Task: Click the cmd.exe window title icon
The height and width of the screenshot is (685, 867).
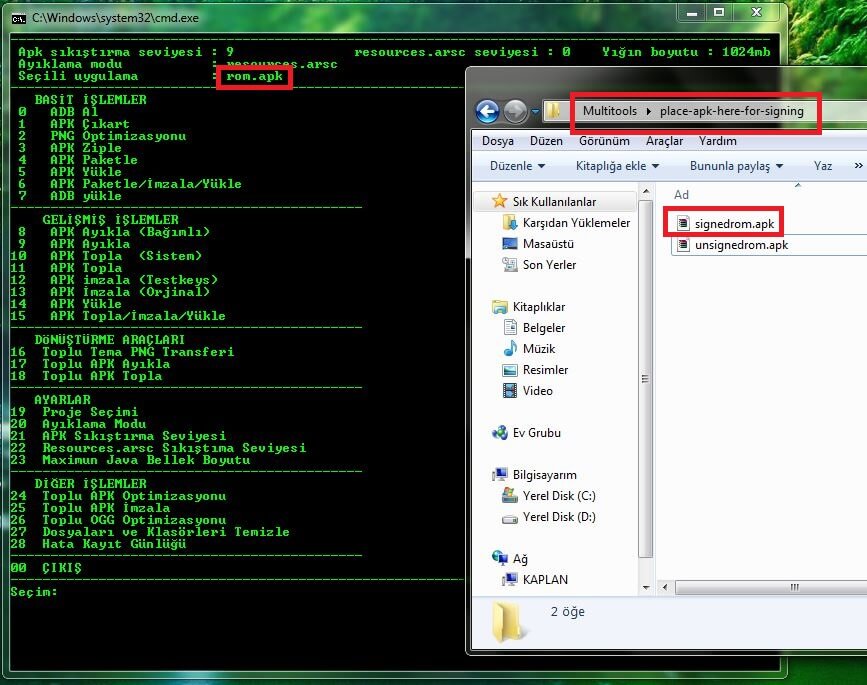Action: [18, 18]
